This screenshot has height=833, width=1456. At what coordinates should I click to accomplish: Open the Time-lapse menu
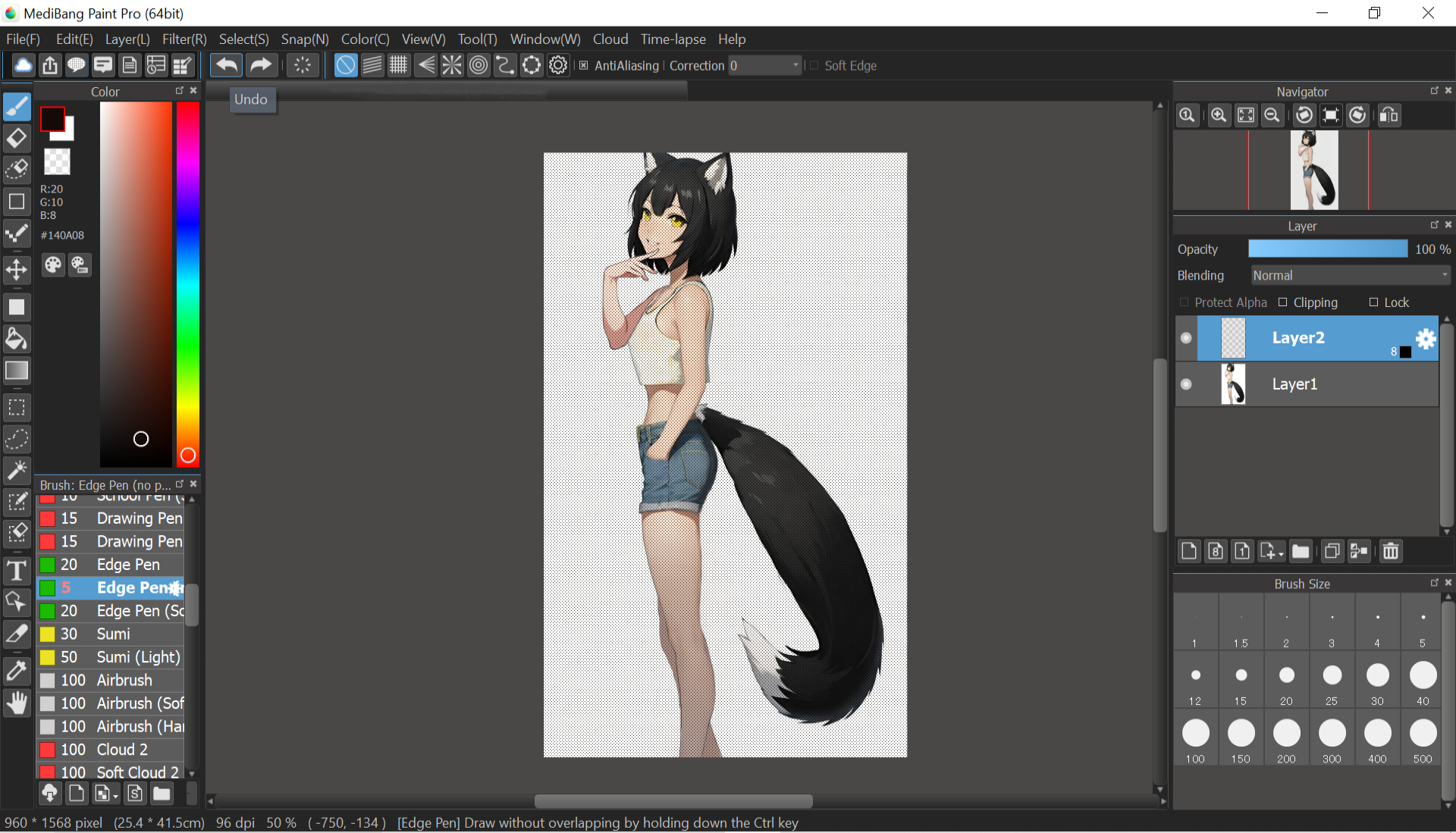(x=673, y=39)
